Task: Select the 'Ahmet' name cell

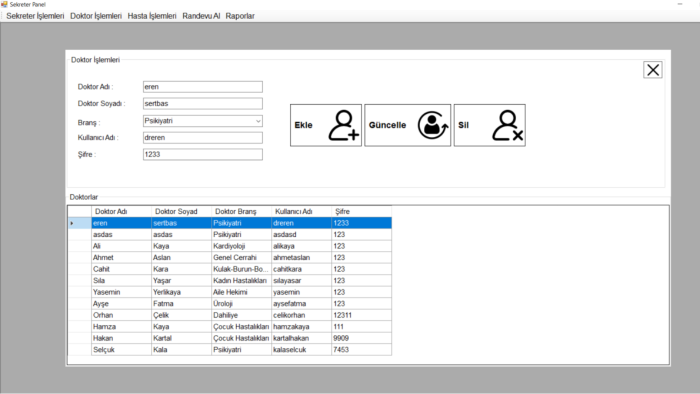Action: pyautogui.click(x=121, y=258)
